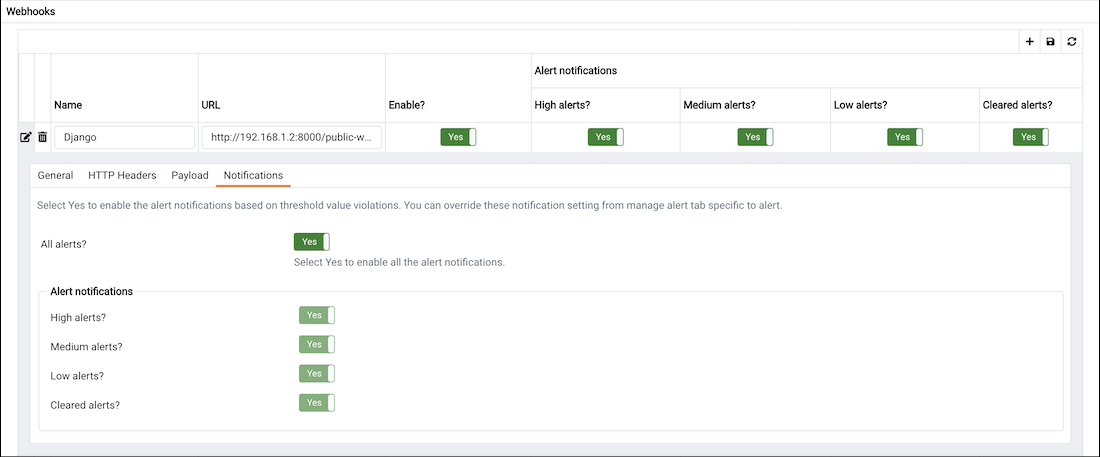Toggle Medium alerts switch in Django row
The height and width of the screenshot is (457, 1100).
click(x=755, y=138)
